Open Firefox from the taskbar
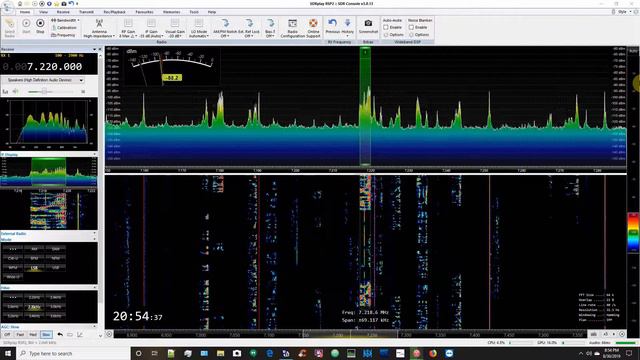 pos(433,353)
